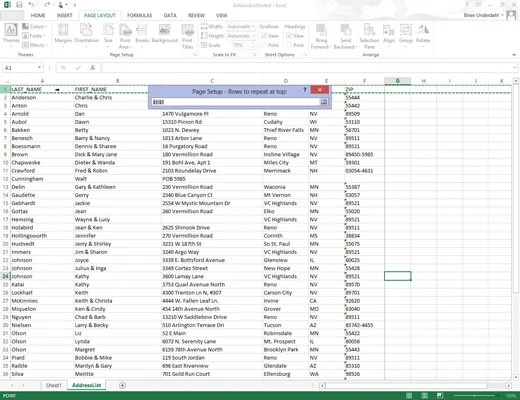Open the Sheet1 worksheet tab

click(54, 385)
